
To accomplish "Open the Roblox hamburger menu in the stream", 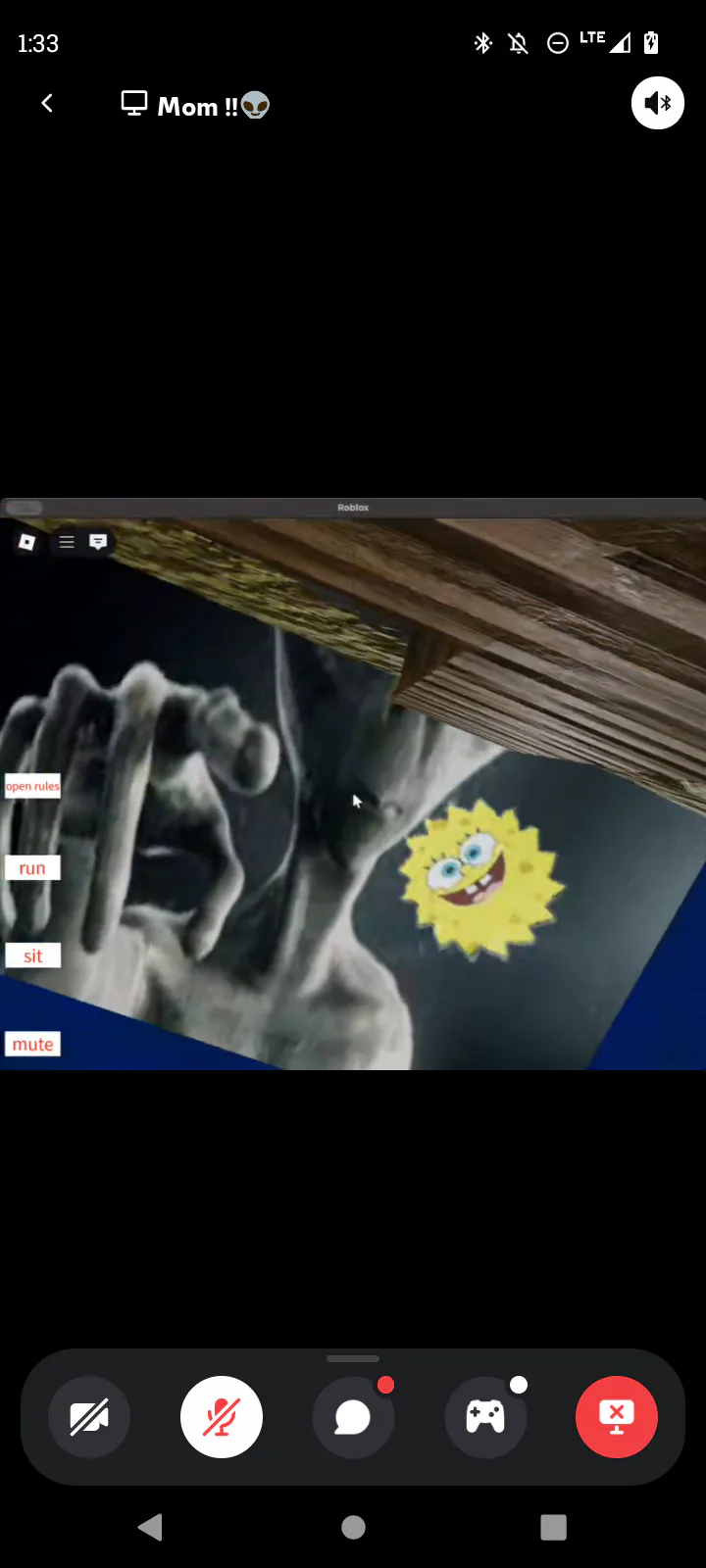I will click(x=67, y=542).
